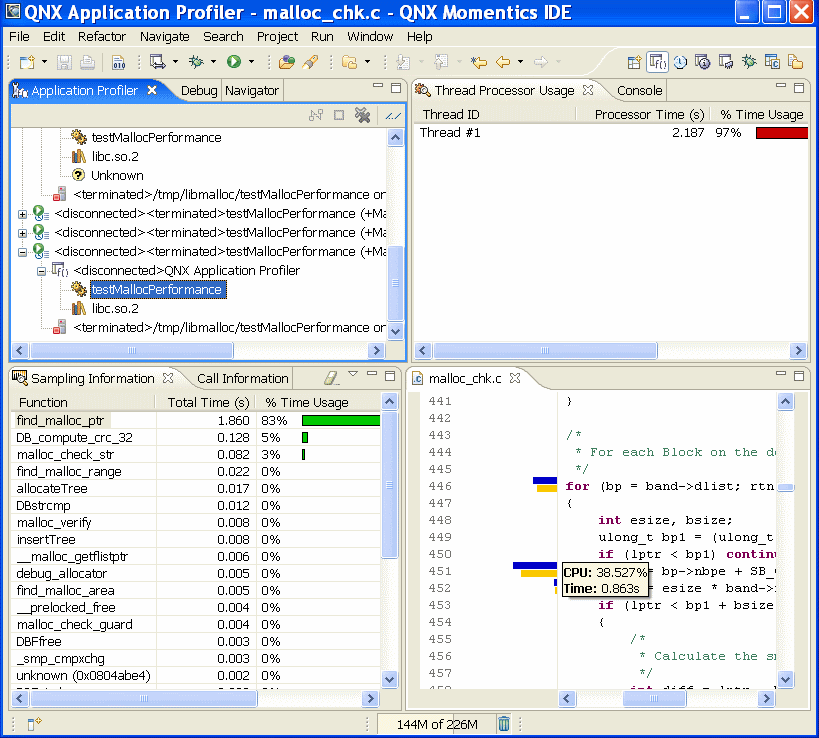Click the remove all terminated launches icon
This screenshot has height=738, width=819.
click(x=362, y=115)
